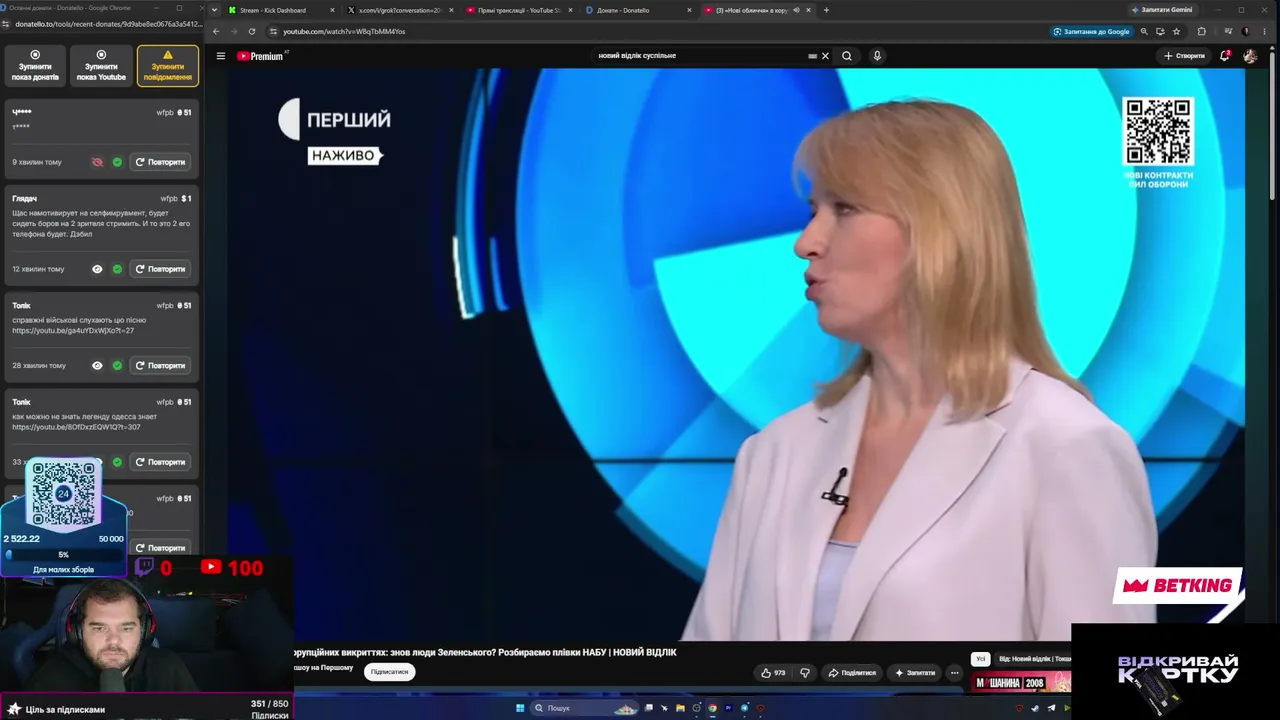Open the youtu.be link ending t=27
This screenshot has height=720, width=1280.
tap(73, 331)
